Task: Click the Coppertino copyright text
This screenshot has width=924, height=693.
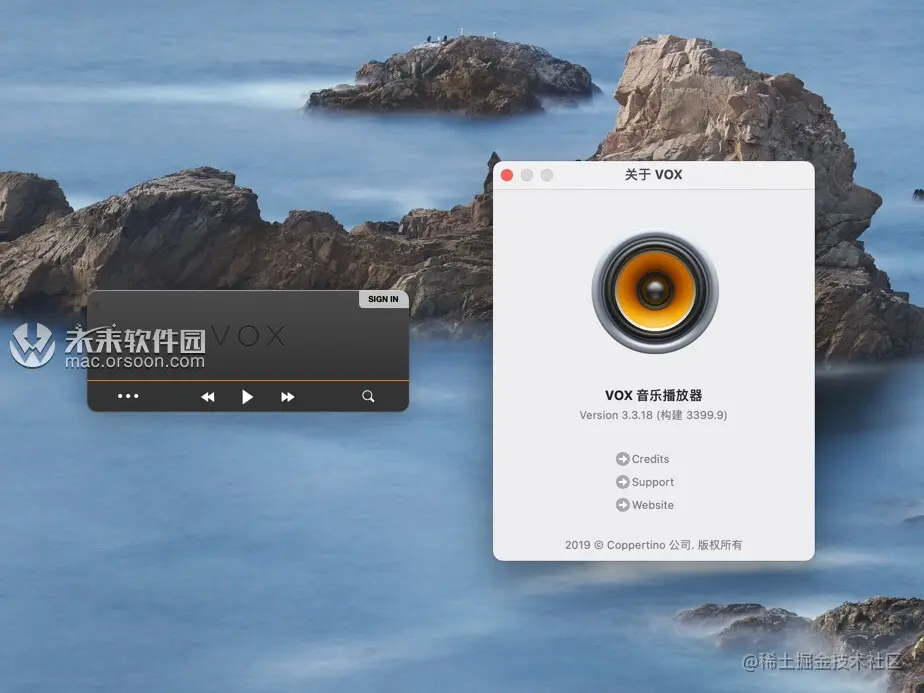Action: [654, 544]
